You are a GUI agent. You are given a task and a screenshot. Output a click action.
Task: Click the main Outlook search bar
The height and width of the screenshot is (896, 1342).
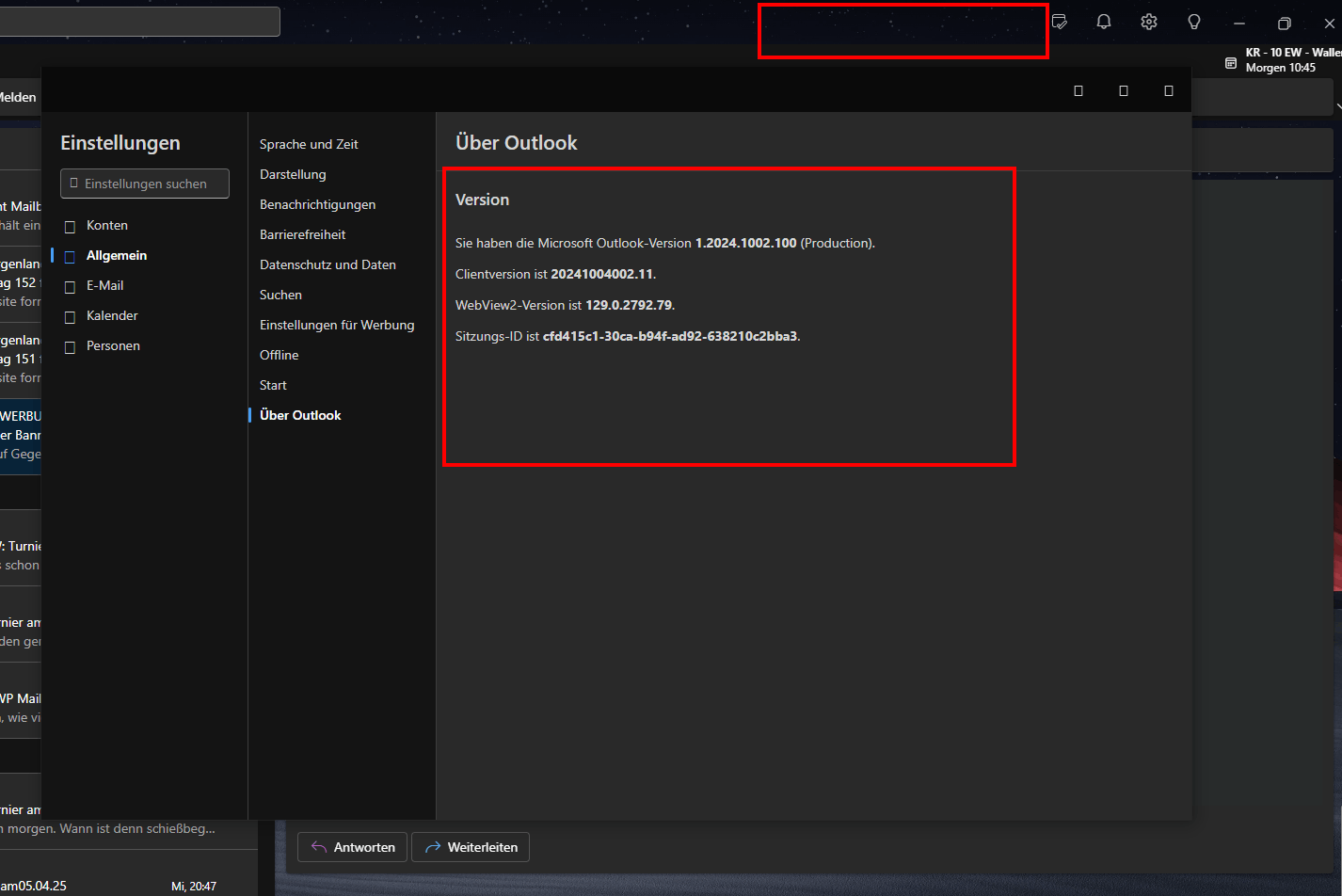click(x=140, y=22)
